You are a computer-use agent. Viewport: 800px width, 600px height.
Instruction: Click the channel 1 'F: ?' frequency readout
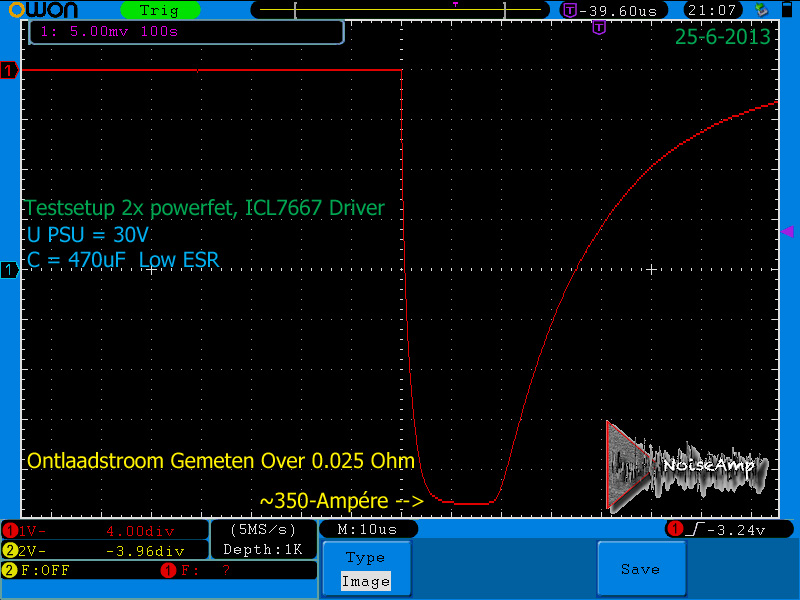pyautogui.click(x=206, y=570)
